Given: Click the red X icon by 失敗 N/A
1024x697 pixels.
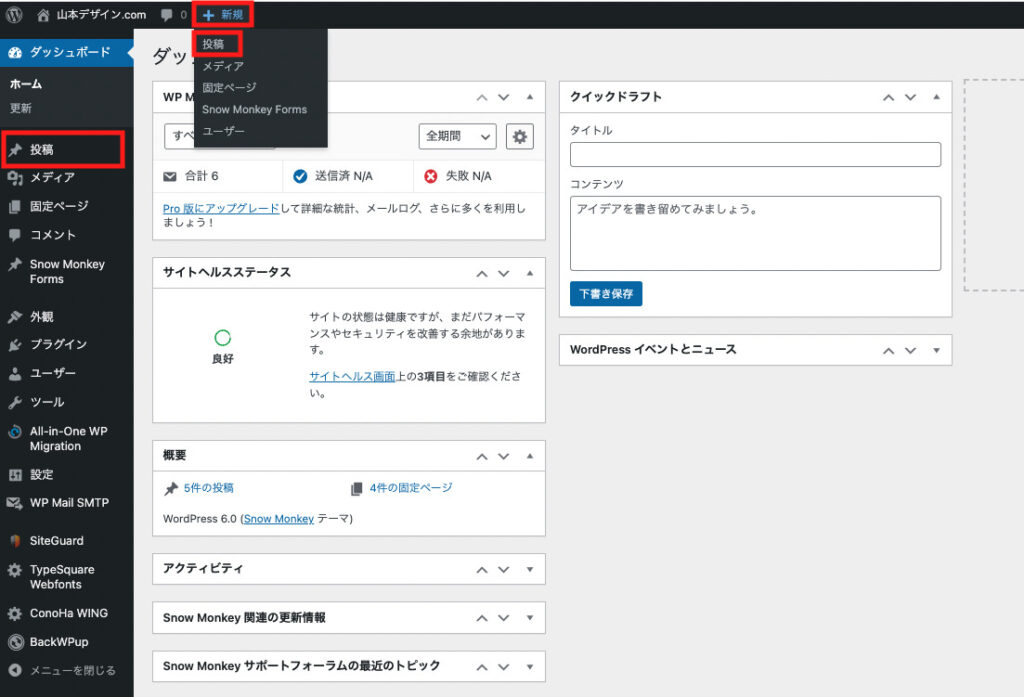Looking at the screenshot, I should [x=430, y=176].
